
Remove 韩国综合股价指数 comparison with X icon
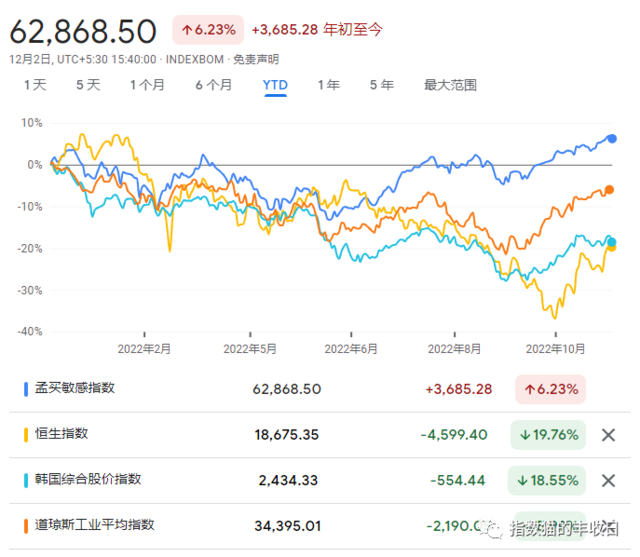pyautogui.click(x=608, y=481)
